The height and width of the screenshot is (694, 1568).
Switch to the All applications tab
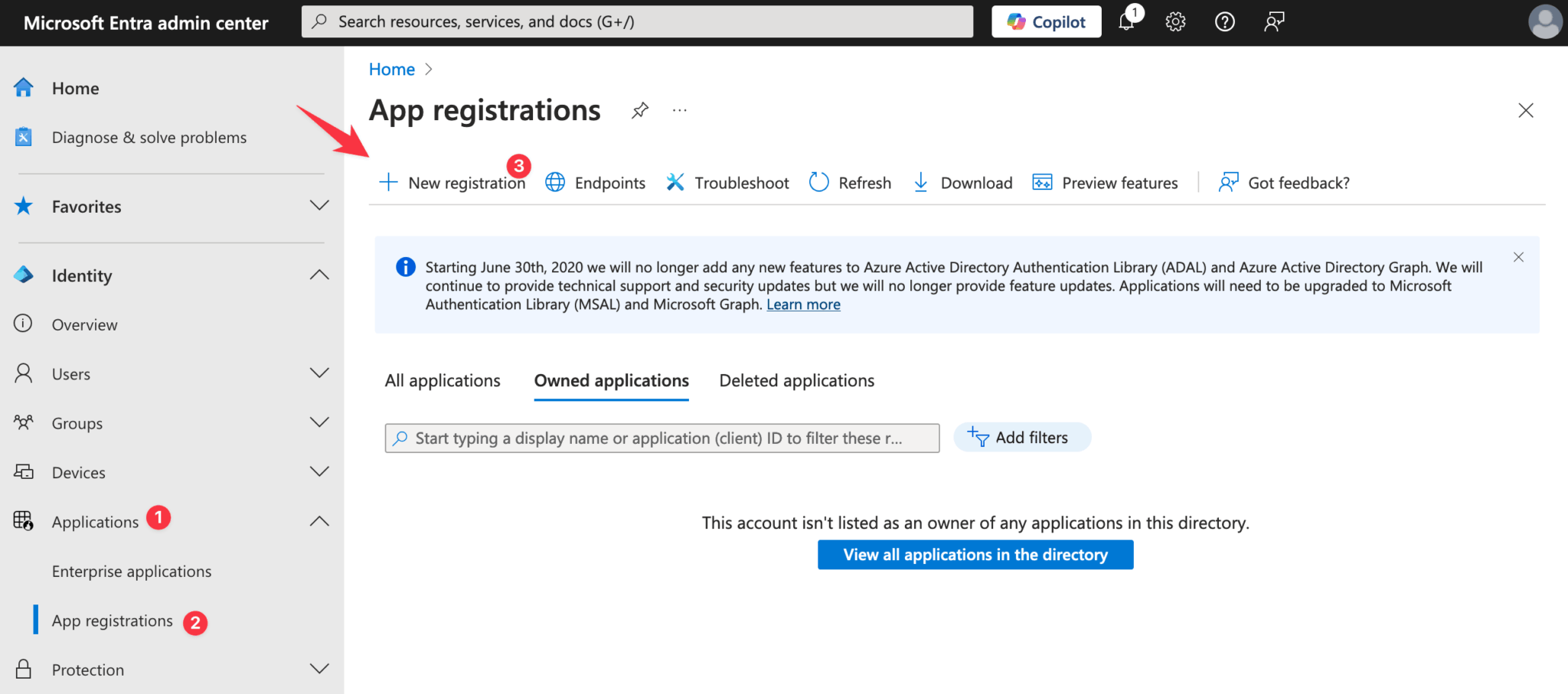click(x=443, y=381)
